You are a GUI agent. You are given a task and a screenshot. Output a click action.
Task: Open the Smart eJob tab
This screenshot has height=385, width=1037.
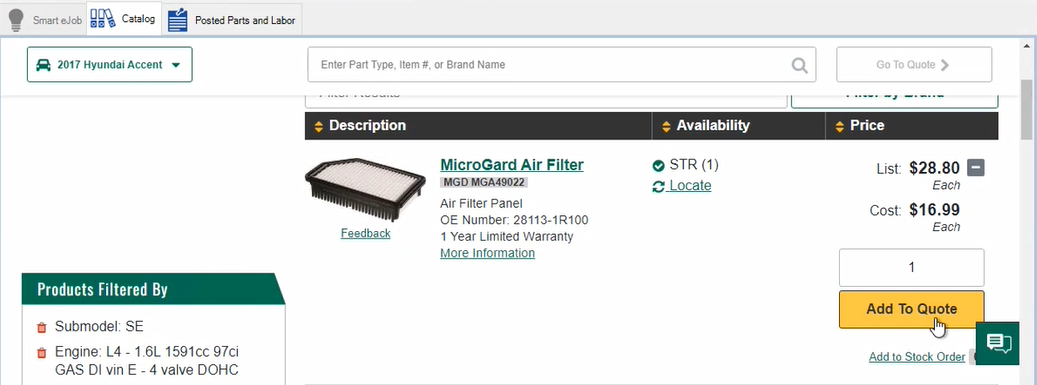tap(45, 20)
